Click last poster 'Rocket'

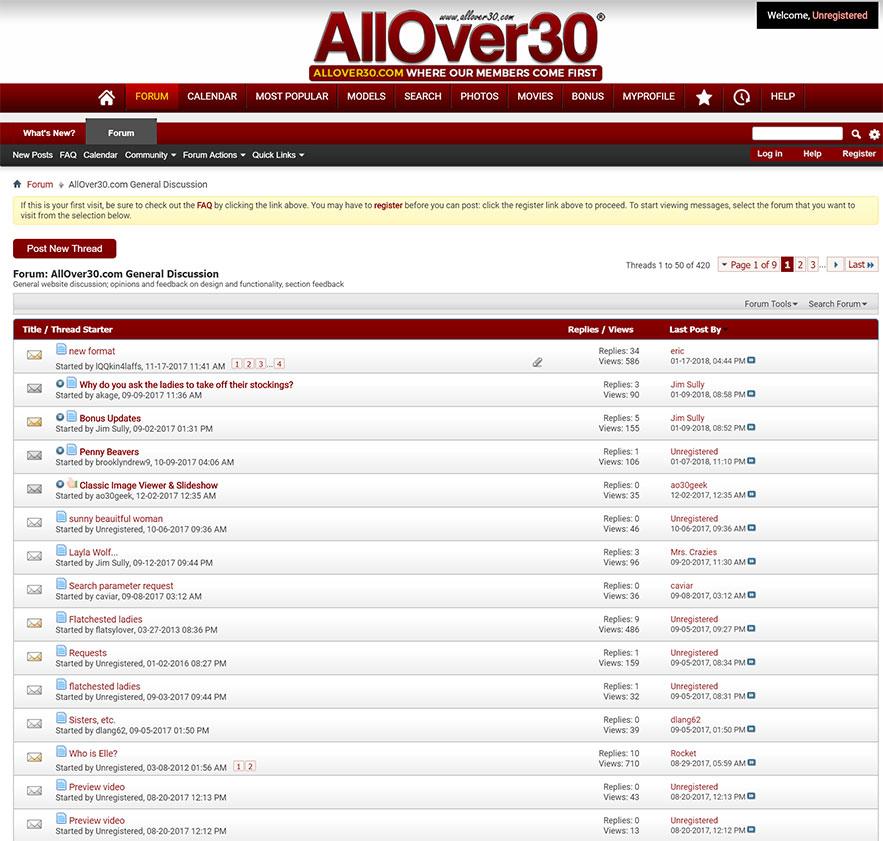point(683,753)
